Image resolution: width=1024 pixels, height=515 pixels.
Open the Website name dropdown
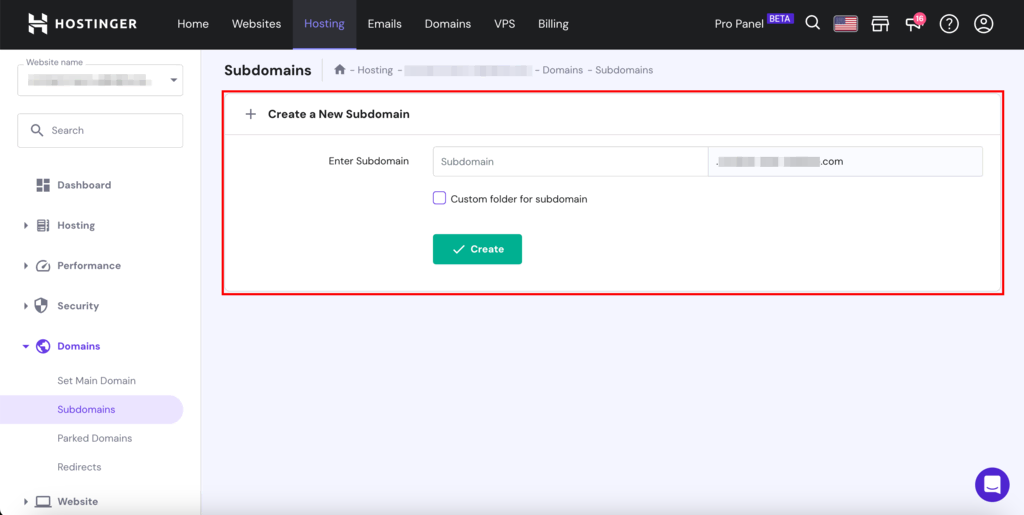[100, 80]
